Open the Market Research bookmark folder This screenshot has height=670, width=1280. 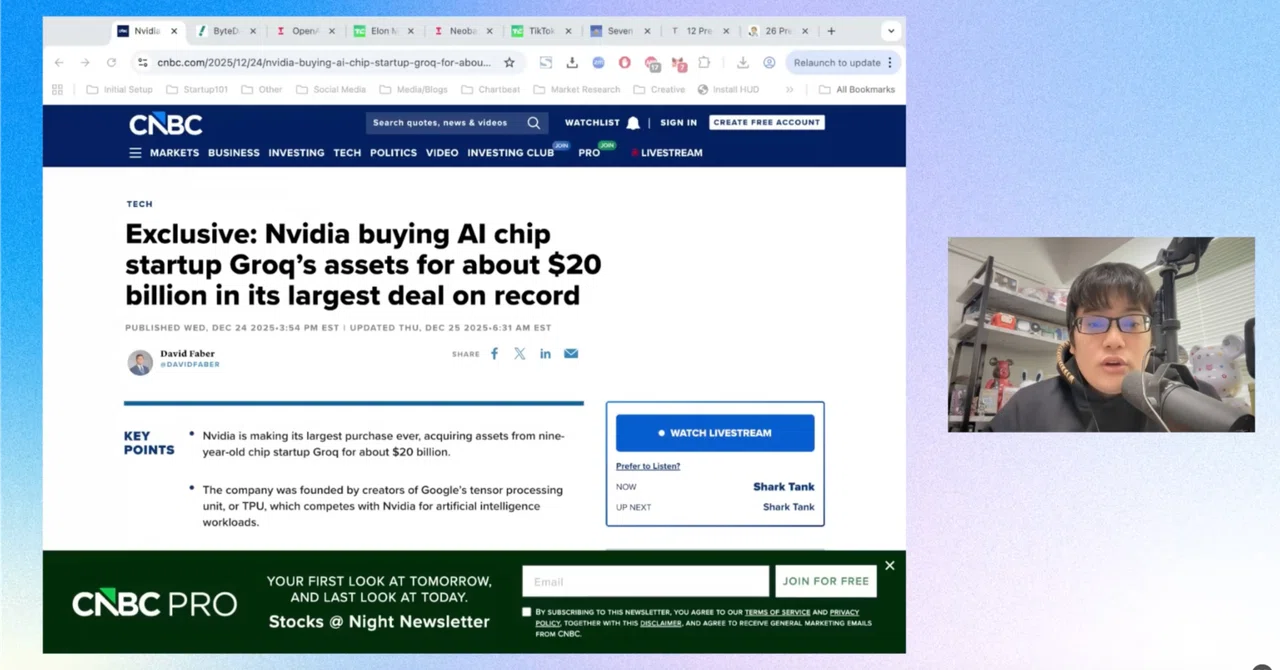pos(577,89)
